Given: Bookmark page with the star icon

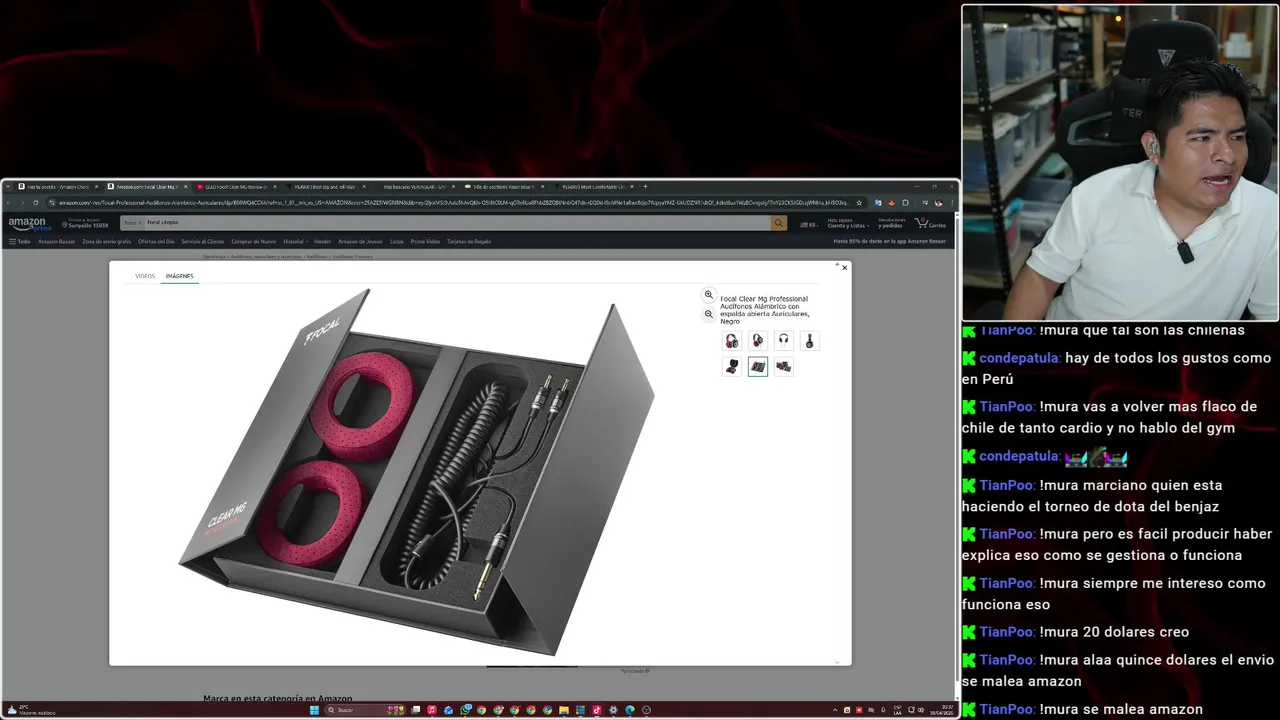Looking at the screenshot, I should pyautogui.click(x=859, y=202).
